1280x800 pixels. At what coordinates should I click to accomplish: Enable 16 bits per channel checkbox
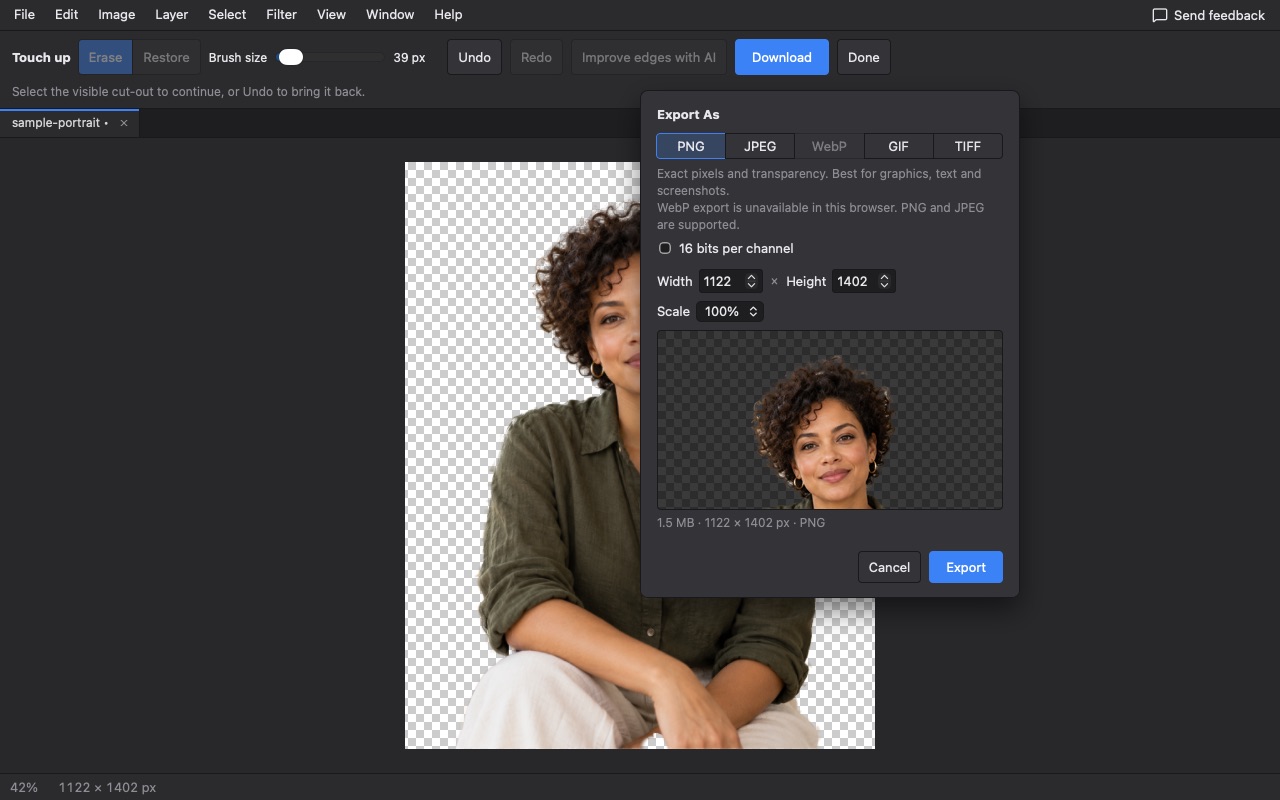click(x=665, y=248)
